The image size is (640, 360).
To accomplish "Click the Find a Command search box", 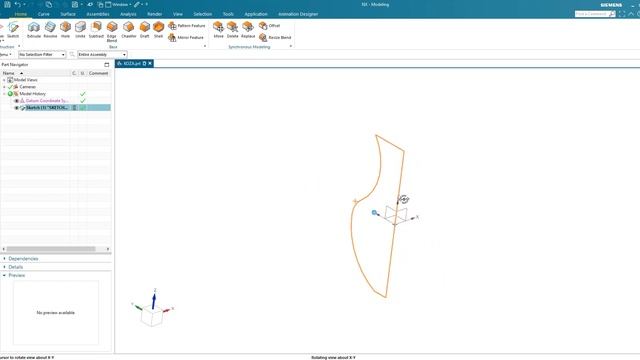I will pos(595,14).
